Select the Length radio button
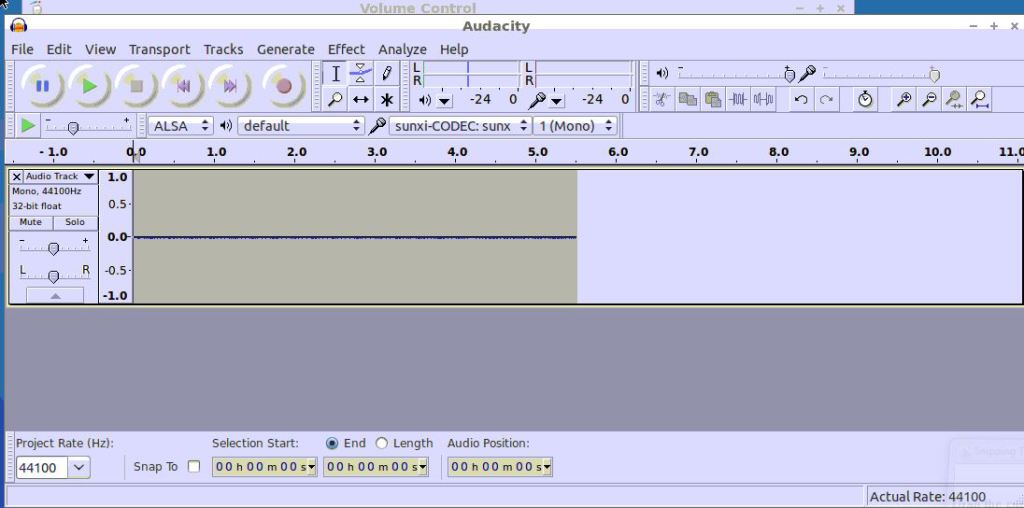1024x508 pixels. pos(381,443)
